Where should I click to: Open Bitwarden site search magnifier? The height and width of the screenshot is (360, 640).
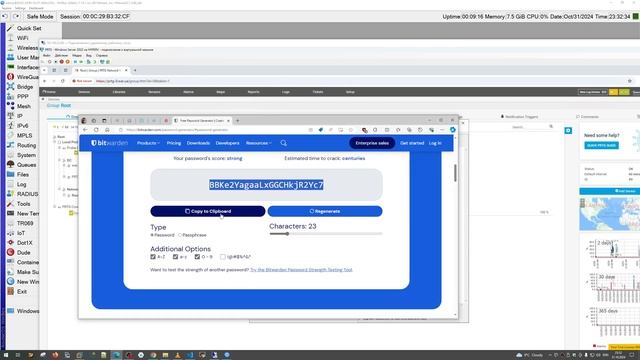point(284,143)
